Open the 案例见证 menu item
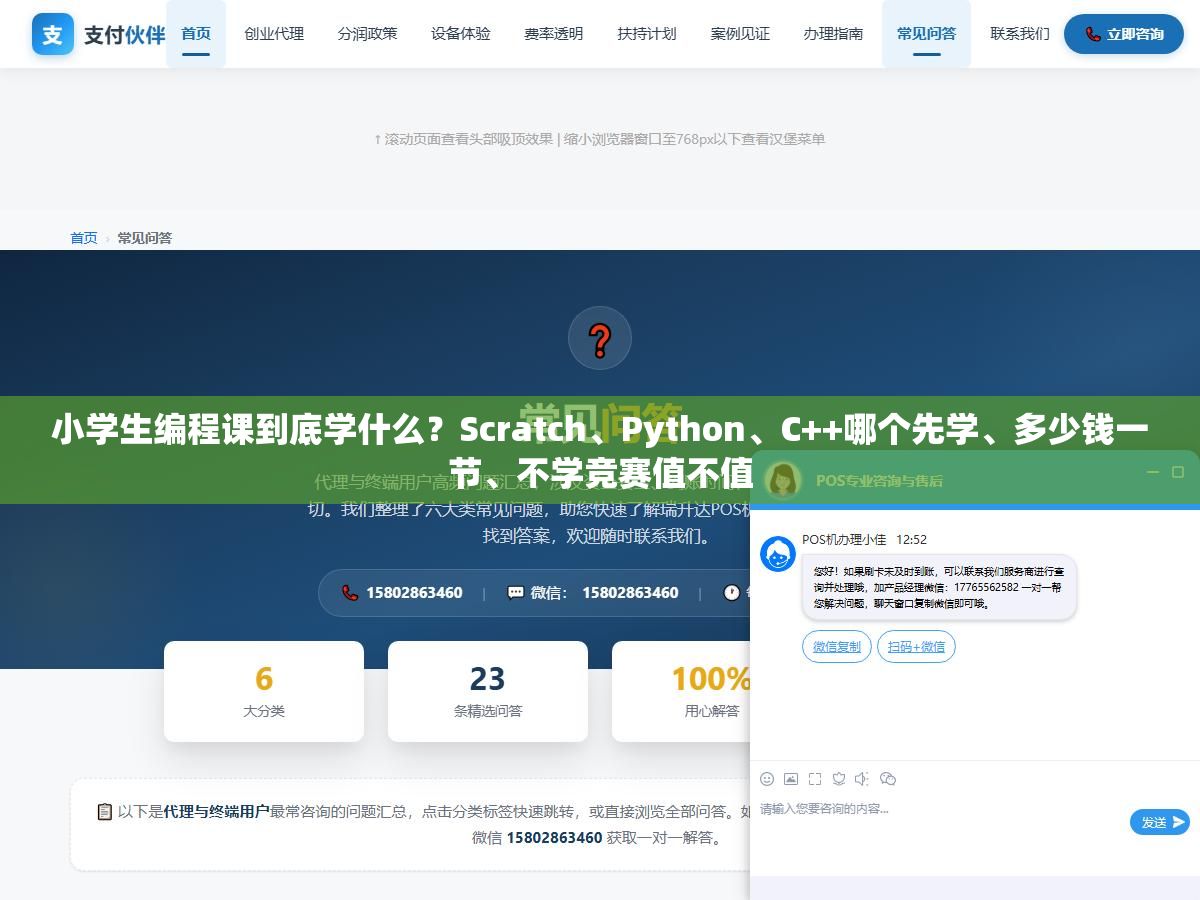This screenshot has height=900, width=1200. [740, 34]
